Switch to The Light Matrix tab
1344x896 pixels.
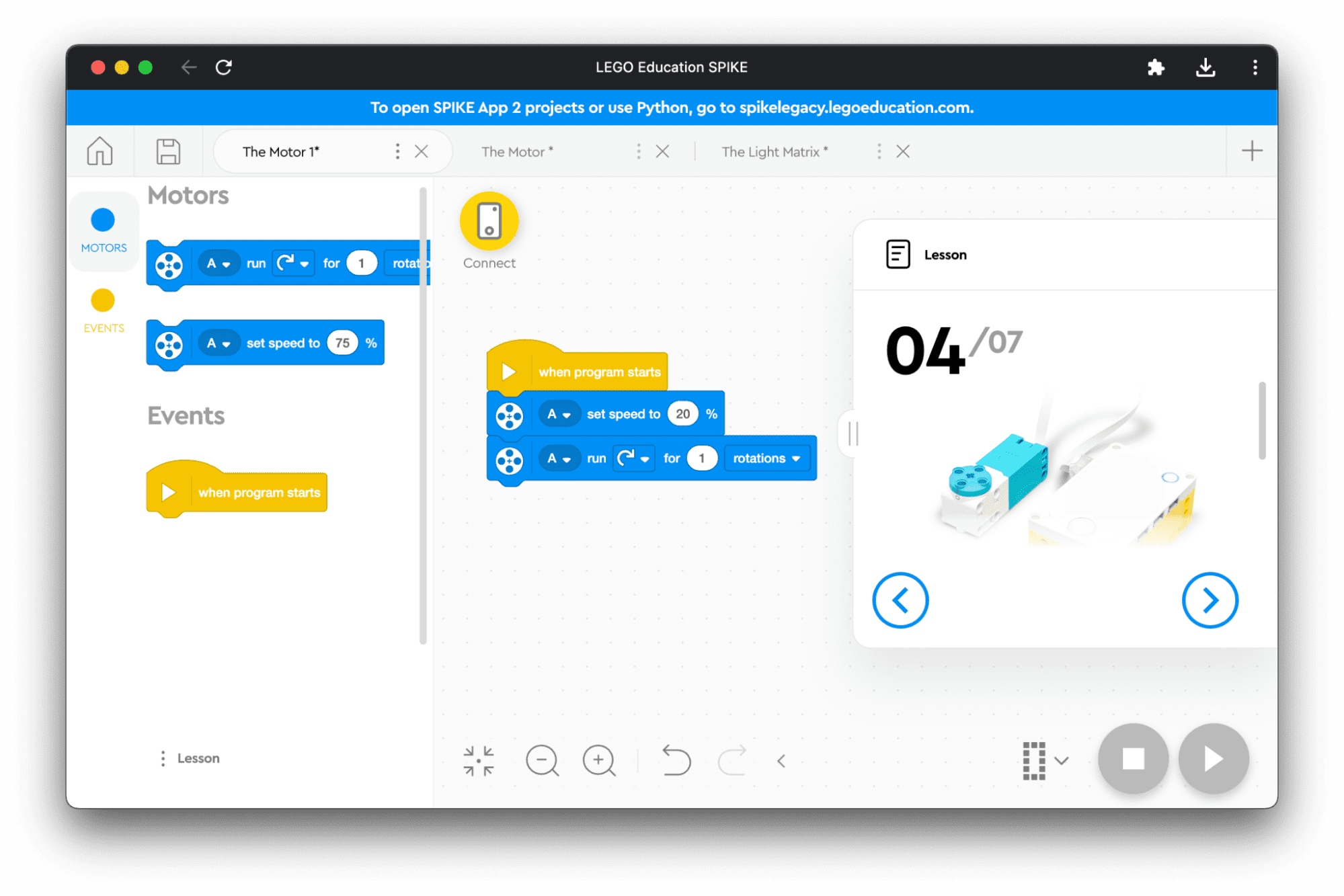(x=774, y=152)
